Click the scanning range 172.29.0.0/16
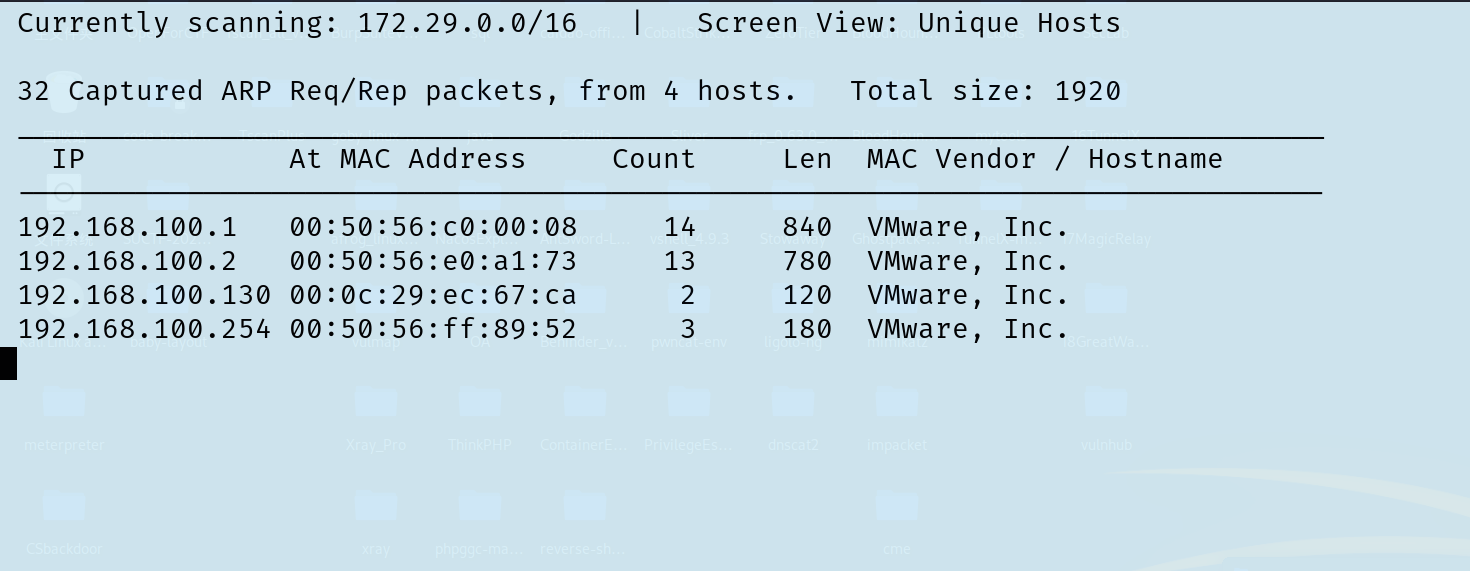1470x571 pixels. 467,23
